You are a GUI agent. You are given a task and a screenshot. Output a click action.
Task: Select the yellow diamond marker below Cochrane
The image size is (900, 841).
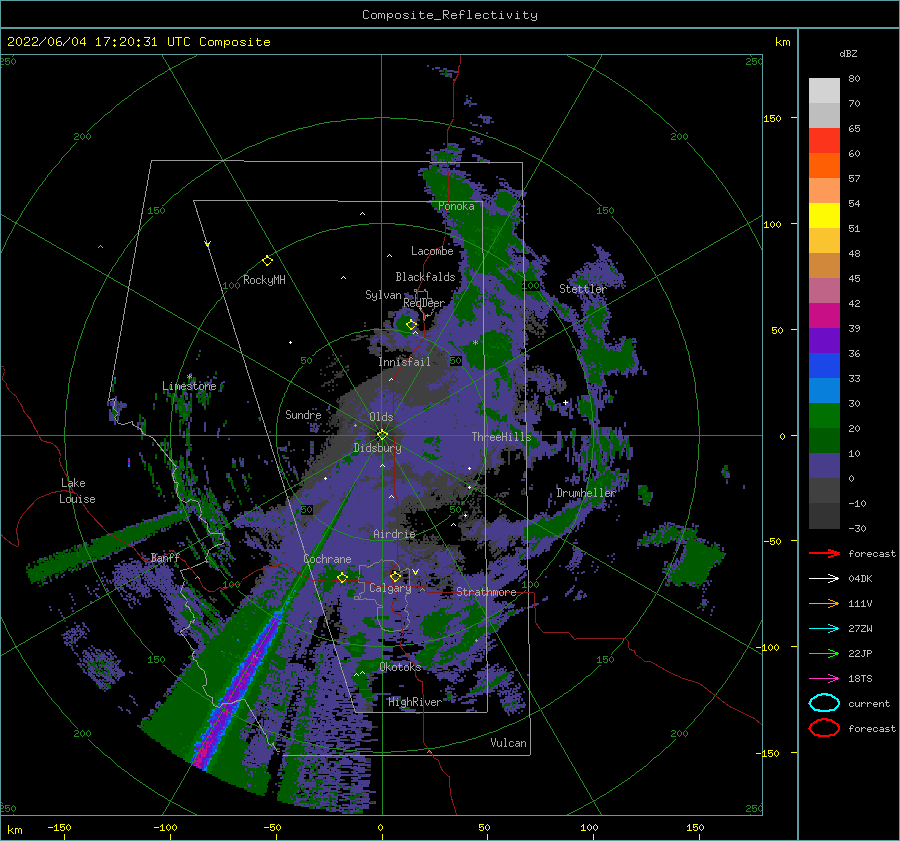pos(342,577)
